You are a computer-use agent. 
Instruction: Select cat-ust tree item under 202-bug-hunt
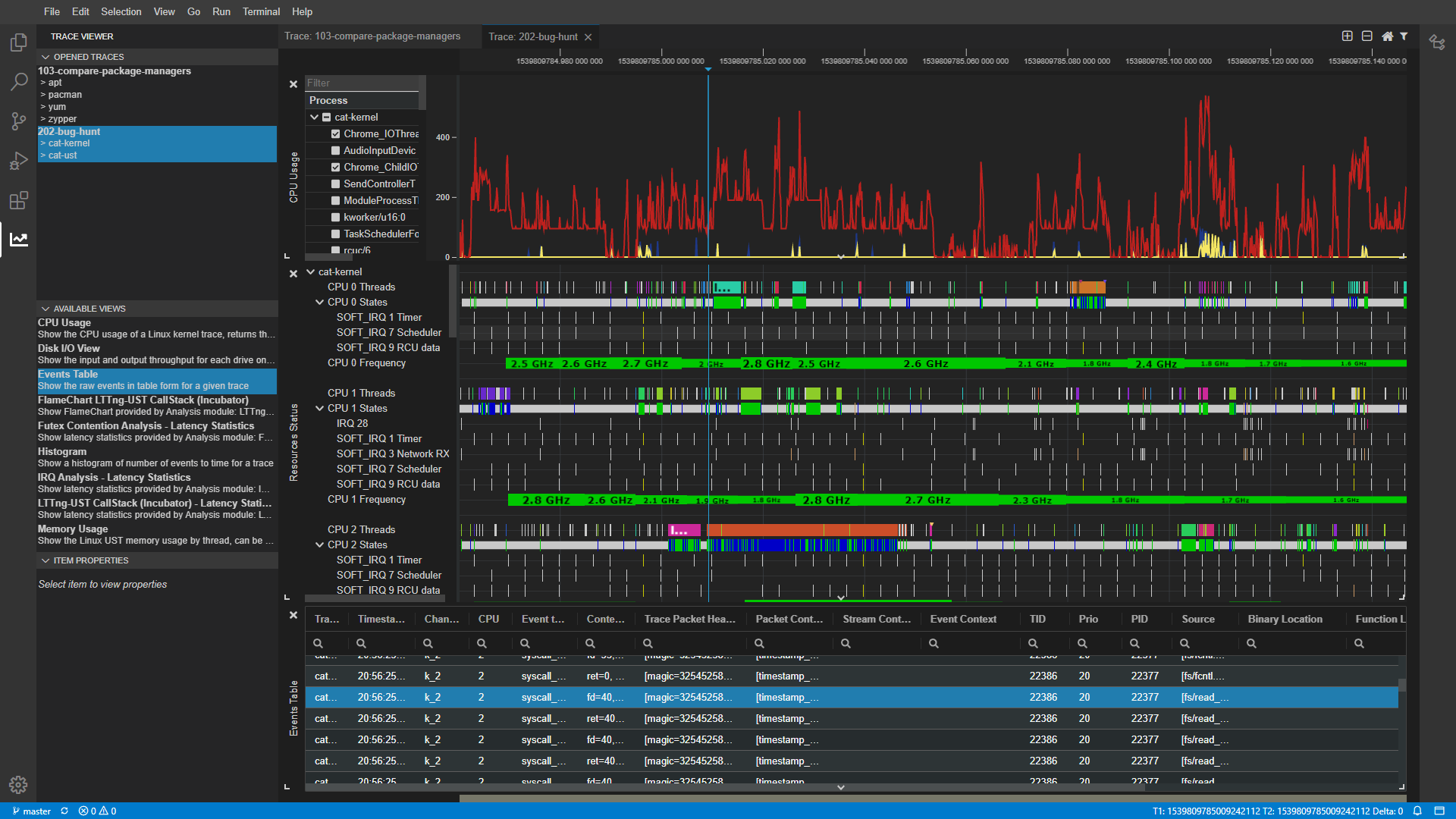click(x=64, y=155)
